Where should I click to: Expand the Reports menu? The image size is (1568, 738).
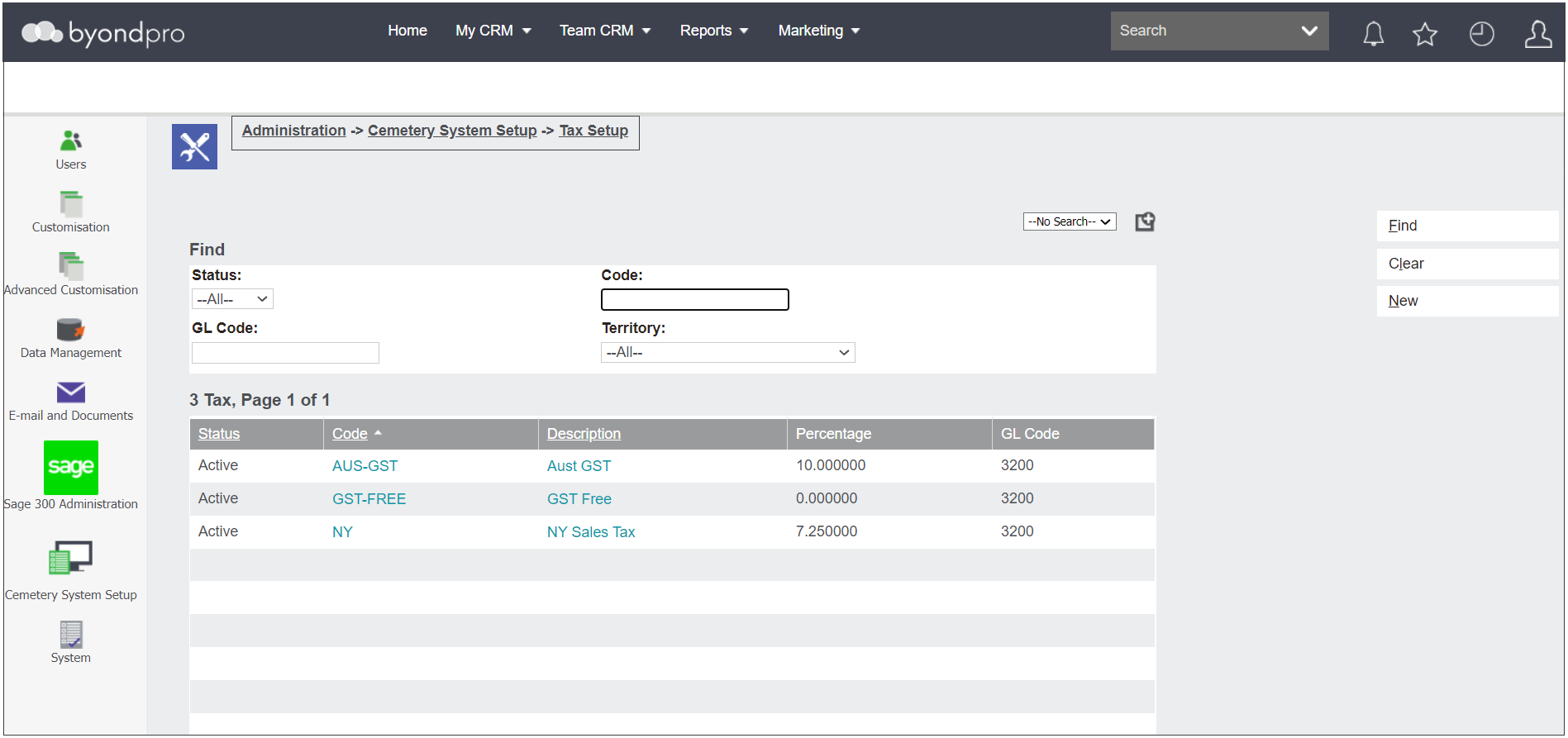714,31
